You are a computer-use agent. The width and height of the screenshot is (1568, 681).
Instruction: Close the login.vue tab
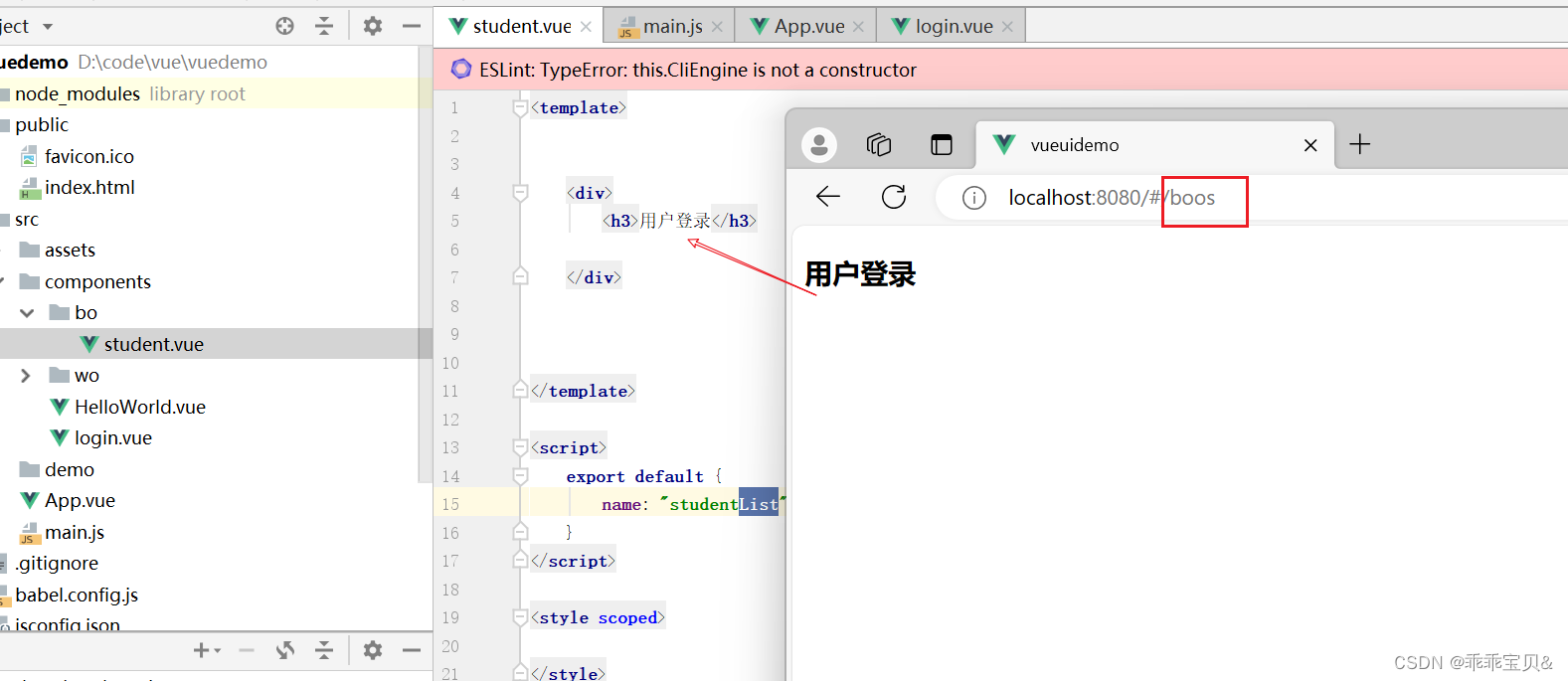coord(1007,27)
